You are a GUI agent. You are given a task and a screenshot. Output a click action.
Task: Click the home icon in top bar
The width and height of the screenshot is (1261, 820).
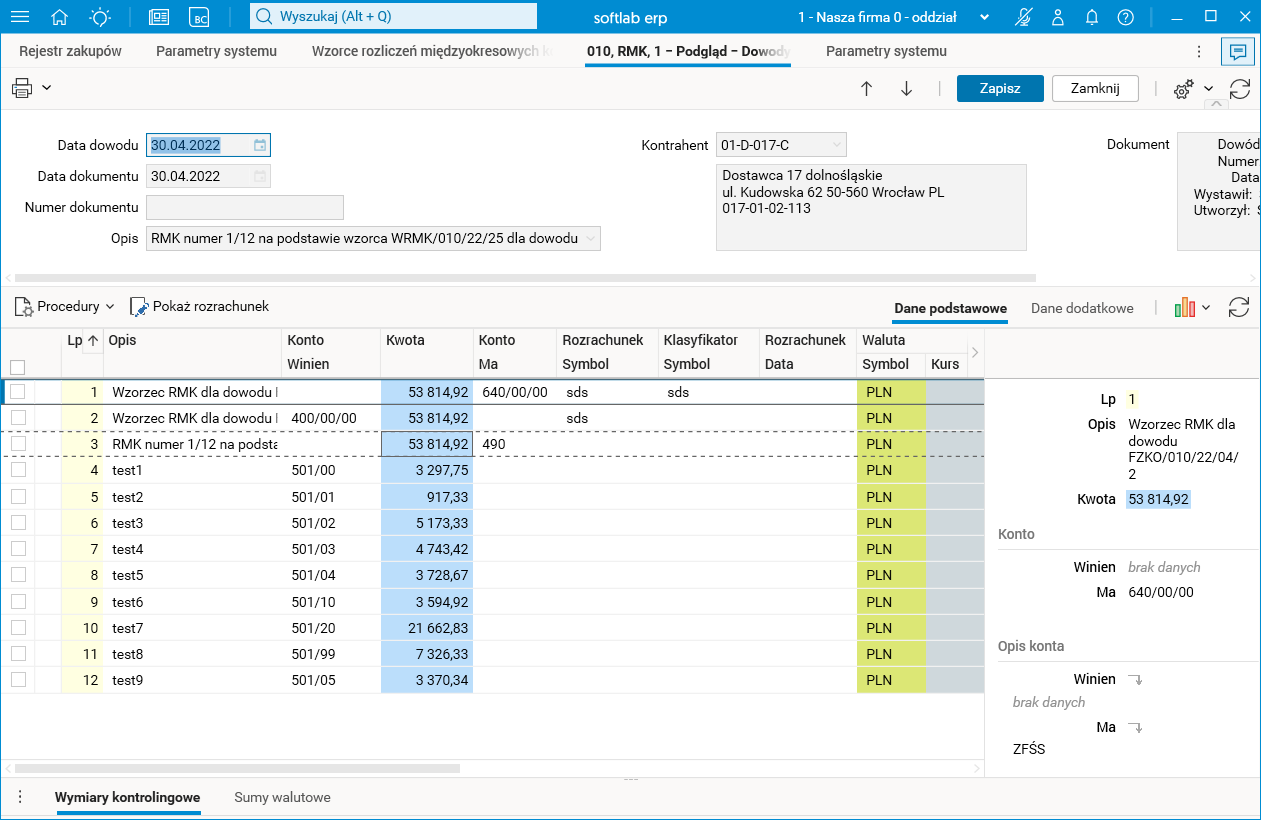[60, 17]
